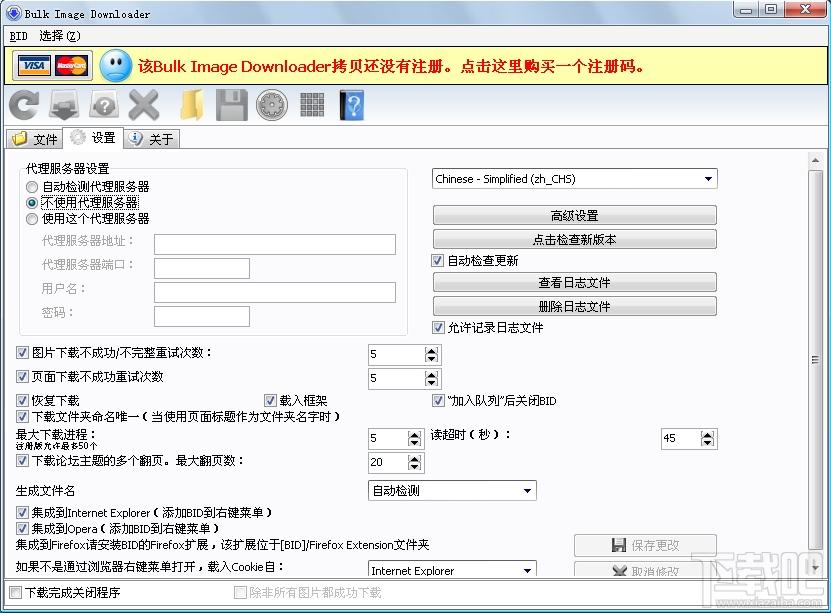Click the 查看日志文件 button
The width and height of the screenshot is (831, 613).
point(574,282)
